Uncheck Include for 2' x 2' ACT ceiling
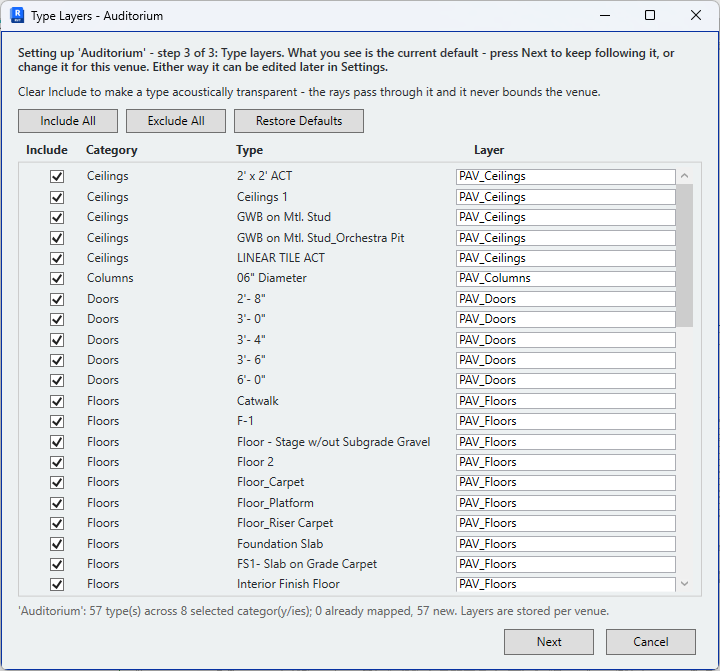Image resolution: width=720 pixels, height=671 pixels. (57, 176)
